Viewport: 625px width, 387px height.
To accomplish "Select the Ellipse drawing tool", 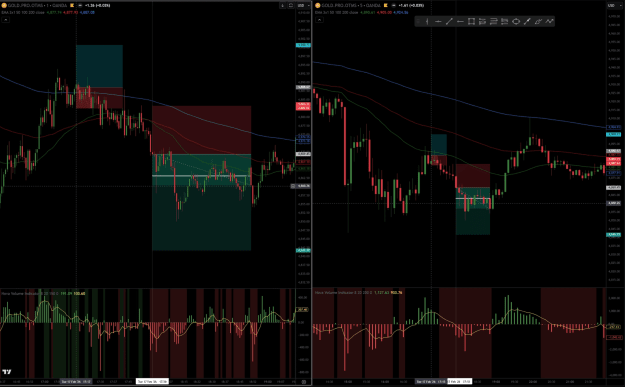I will pyautogui.click(x=516, y=22).
